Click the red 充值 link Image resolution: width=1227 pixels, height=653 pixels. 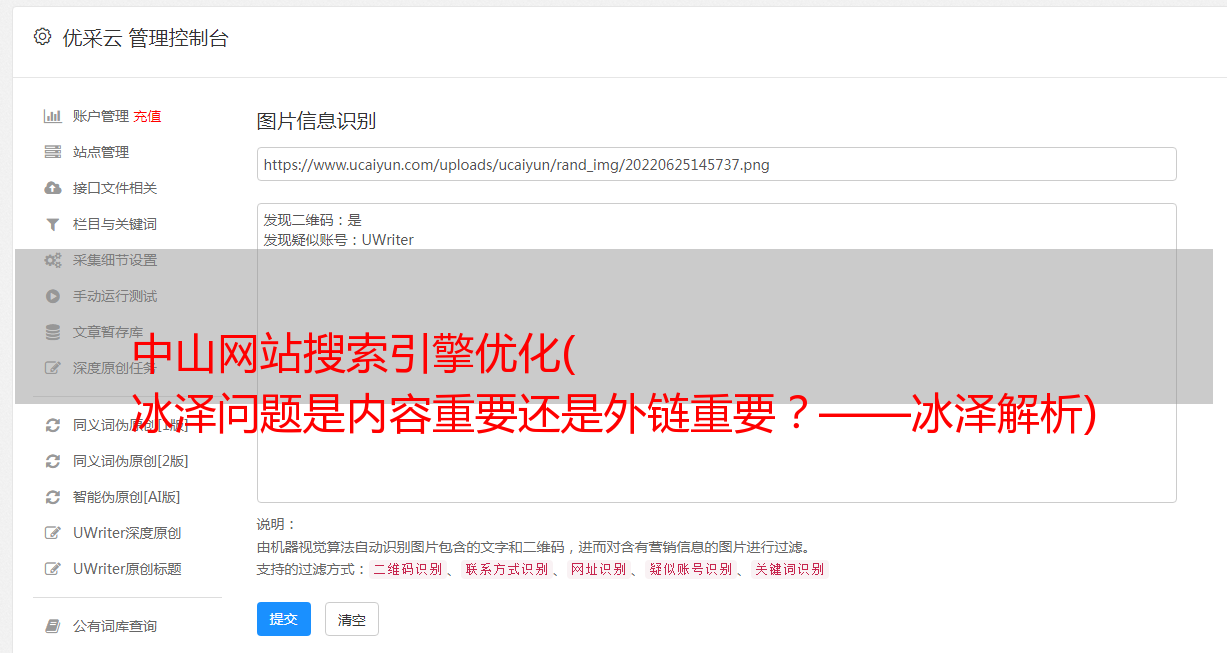tap(147, 116)
